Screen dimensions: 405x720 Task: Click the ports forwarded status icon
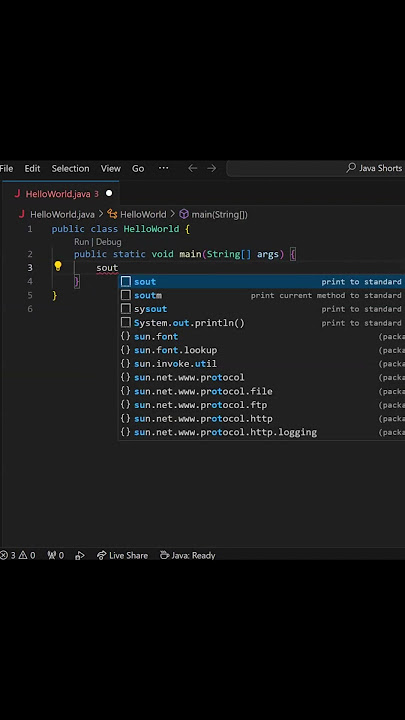56,555
